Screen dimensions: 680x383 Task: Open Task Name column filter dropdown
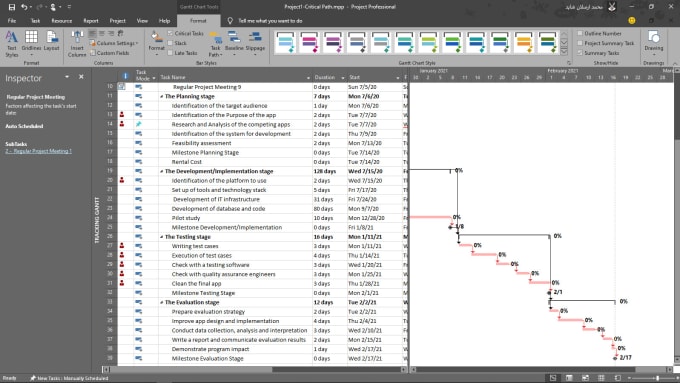pyautogui.click(x=308, y=78)
